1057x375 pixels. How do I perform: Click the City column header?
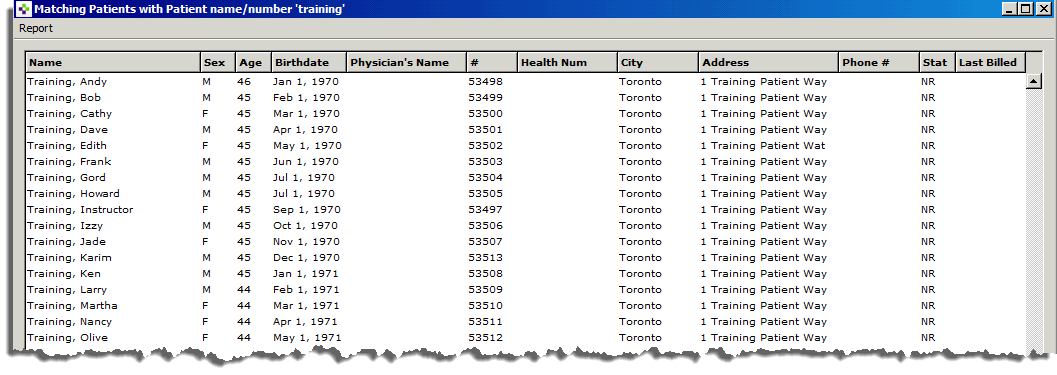658,62
